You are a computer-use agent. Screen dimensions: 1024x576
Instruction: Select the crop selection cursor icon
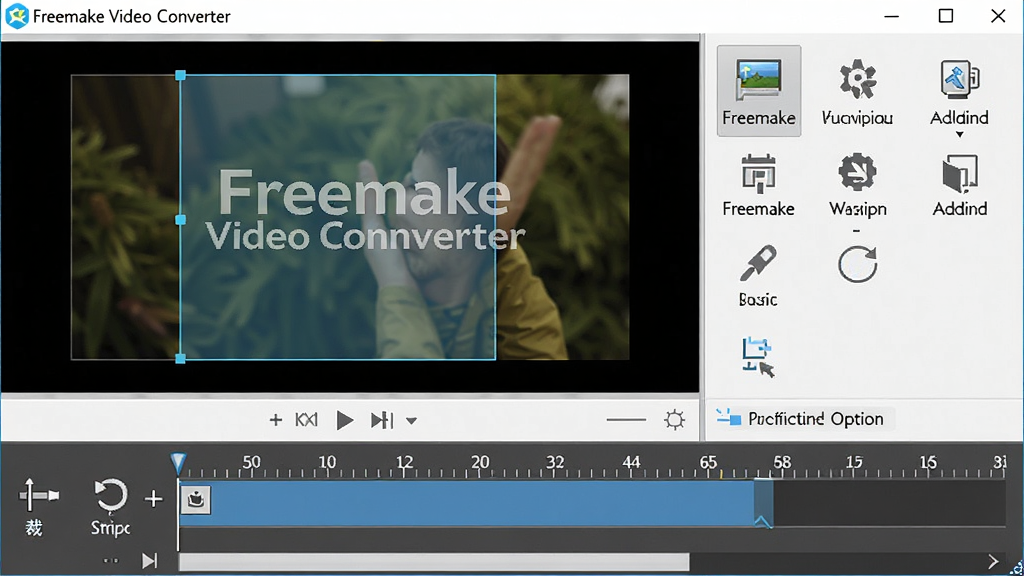pos(758,357)
